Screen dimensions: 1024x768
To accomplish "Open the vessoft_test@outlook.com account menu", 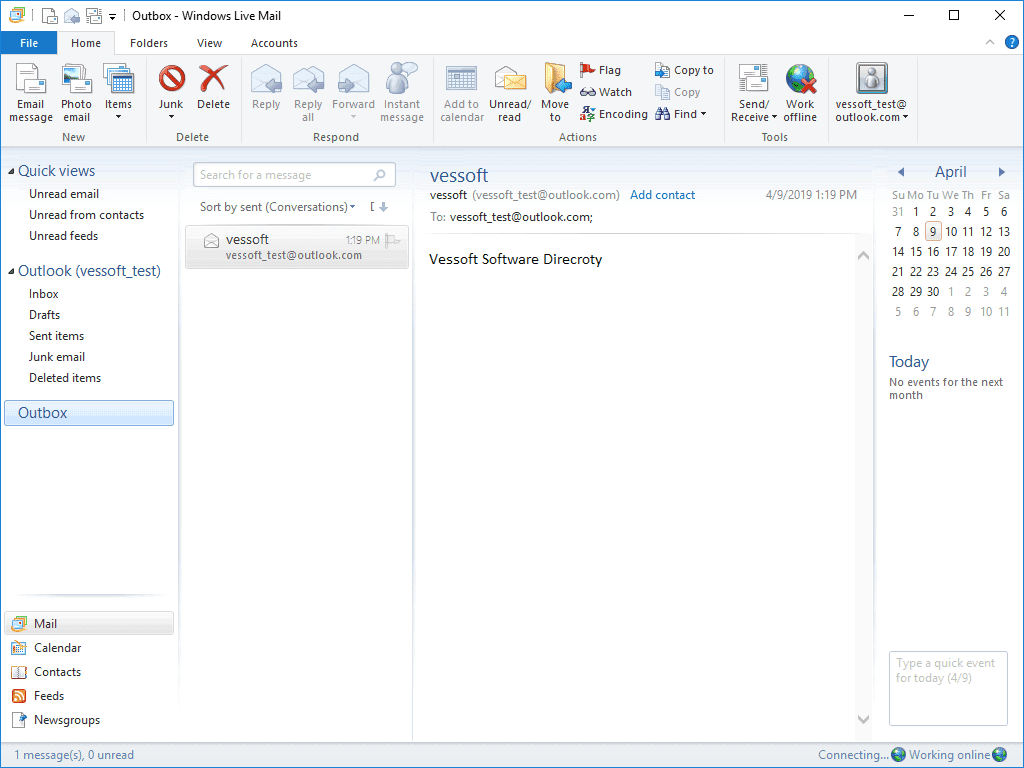I will coord(871,93).
